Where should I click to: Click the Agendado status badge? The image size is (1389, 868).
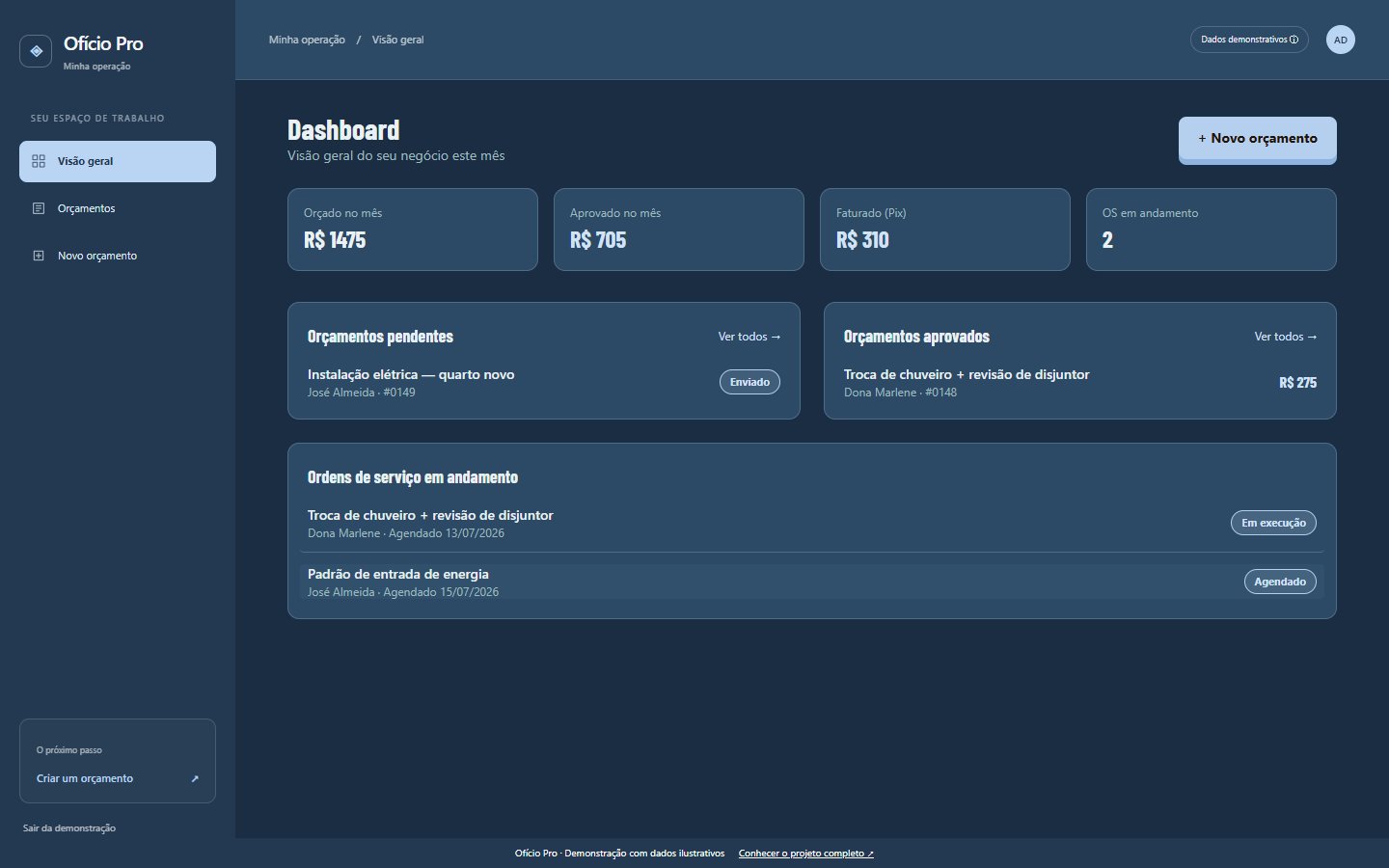[x=1280, y=582]
